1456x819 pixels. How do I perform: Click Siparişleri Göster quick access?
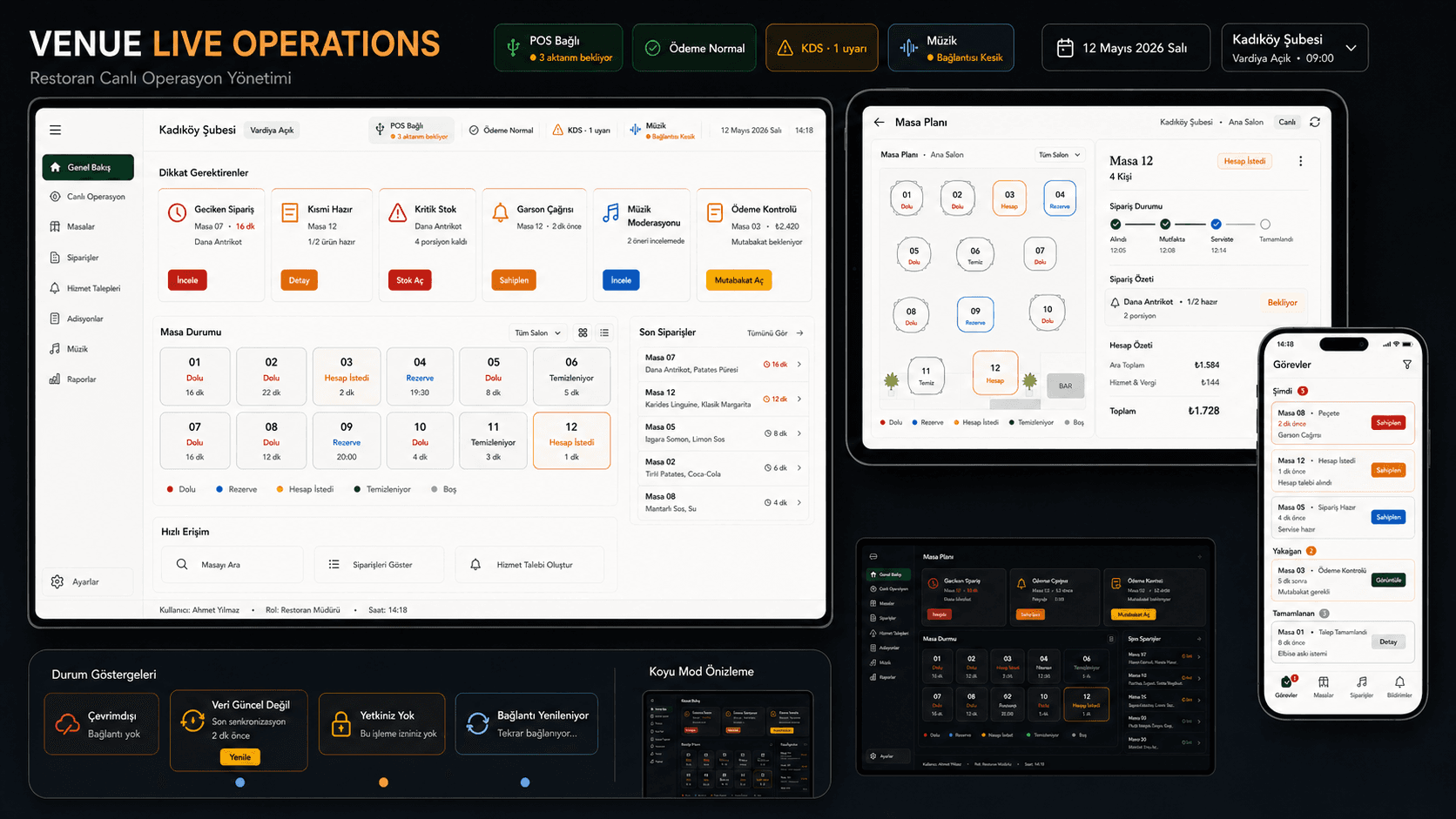click(x=379, y=565)
